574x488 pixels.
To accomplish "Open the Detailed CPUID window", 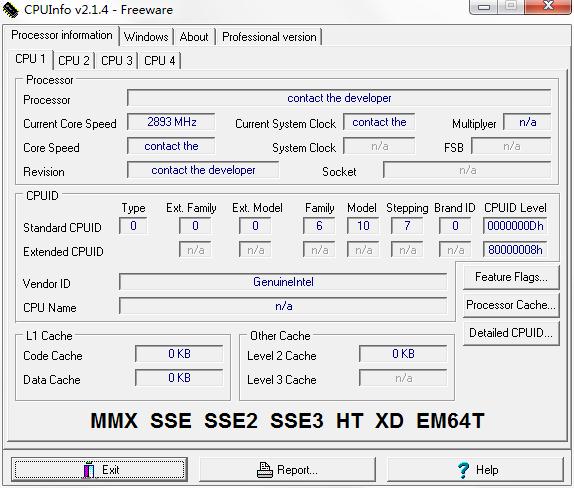I will pyautogui.click(x=511, y=333).
